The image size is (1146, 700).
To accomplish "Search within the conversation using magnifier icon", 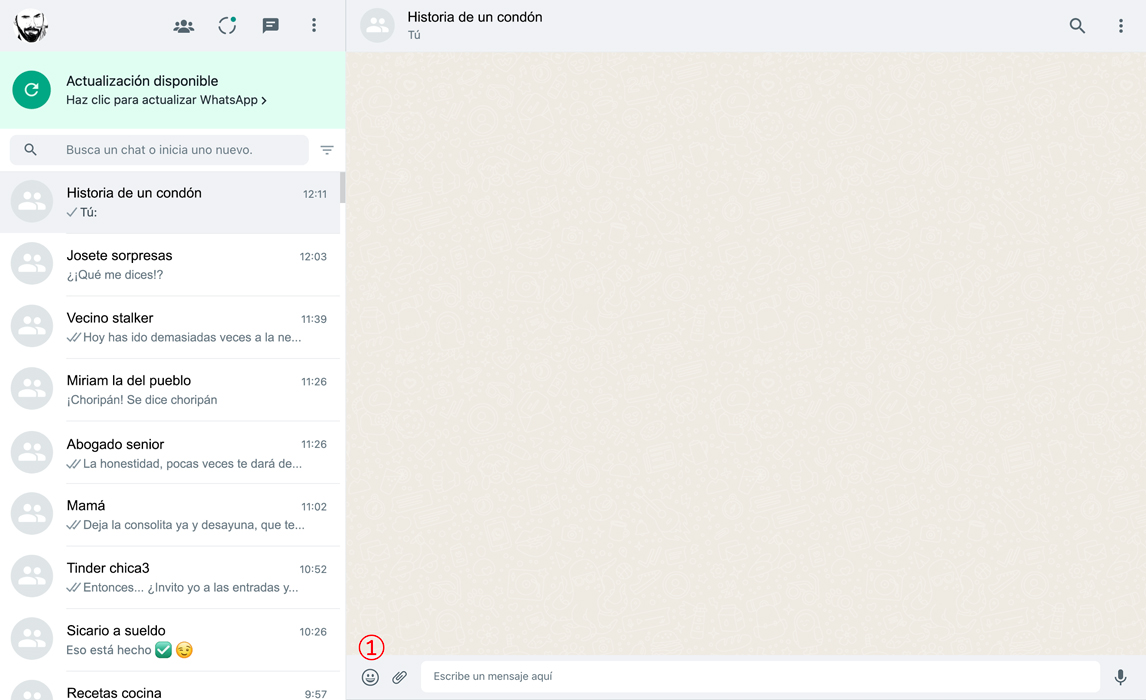I will point(1077,26).
